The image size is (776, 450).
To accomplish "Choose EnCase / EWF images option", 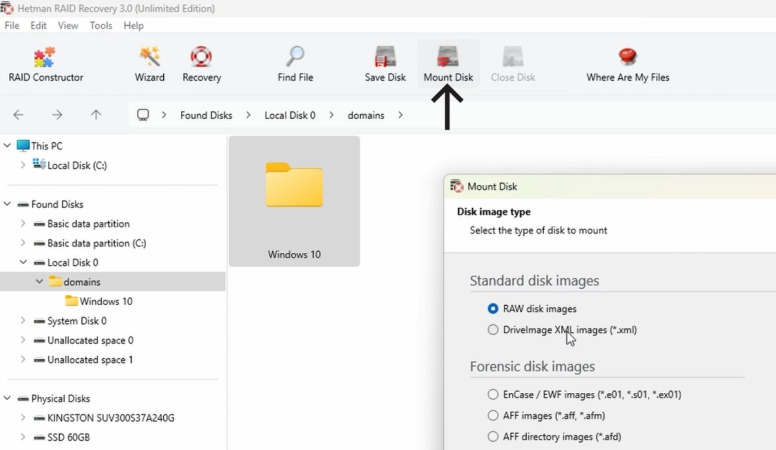I will 584,395.
